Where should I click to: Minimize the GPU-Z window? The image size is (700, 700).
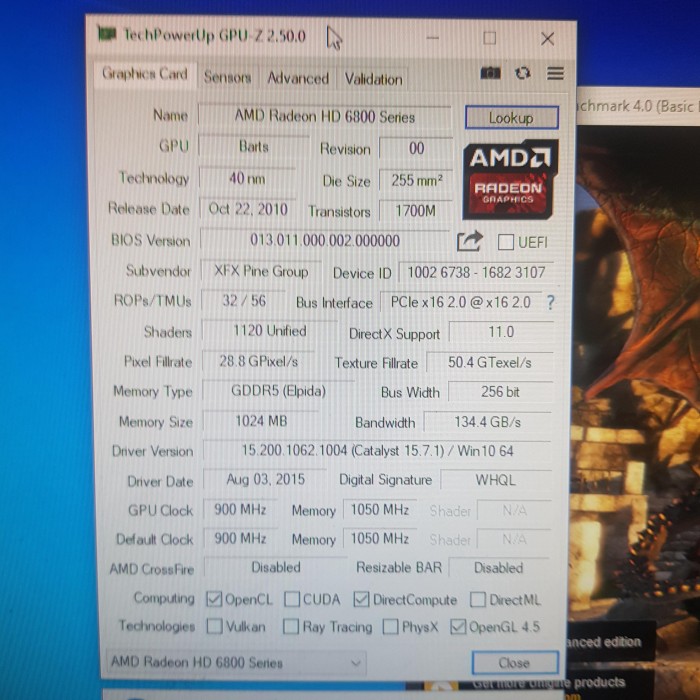point(434,38)
